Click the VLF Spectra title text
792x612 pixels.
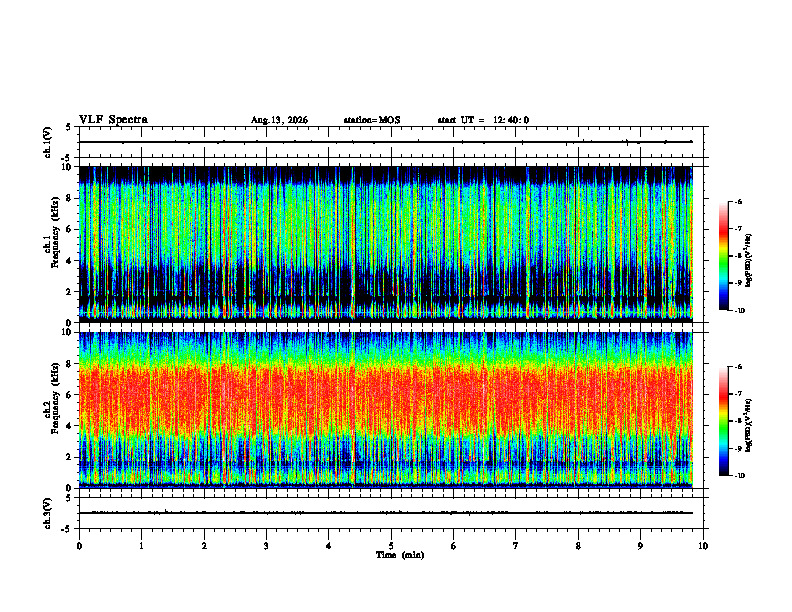coord(113,120)
